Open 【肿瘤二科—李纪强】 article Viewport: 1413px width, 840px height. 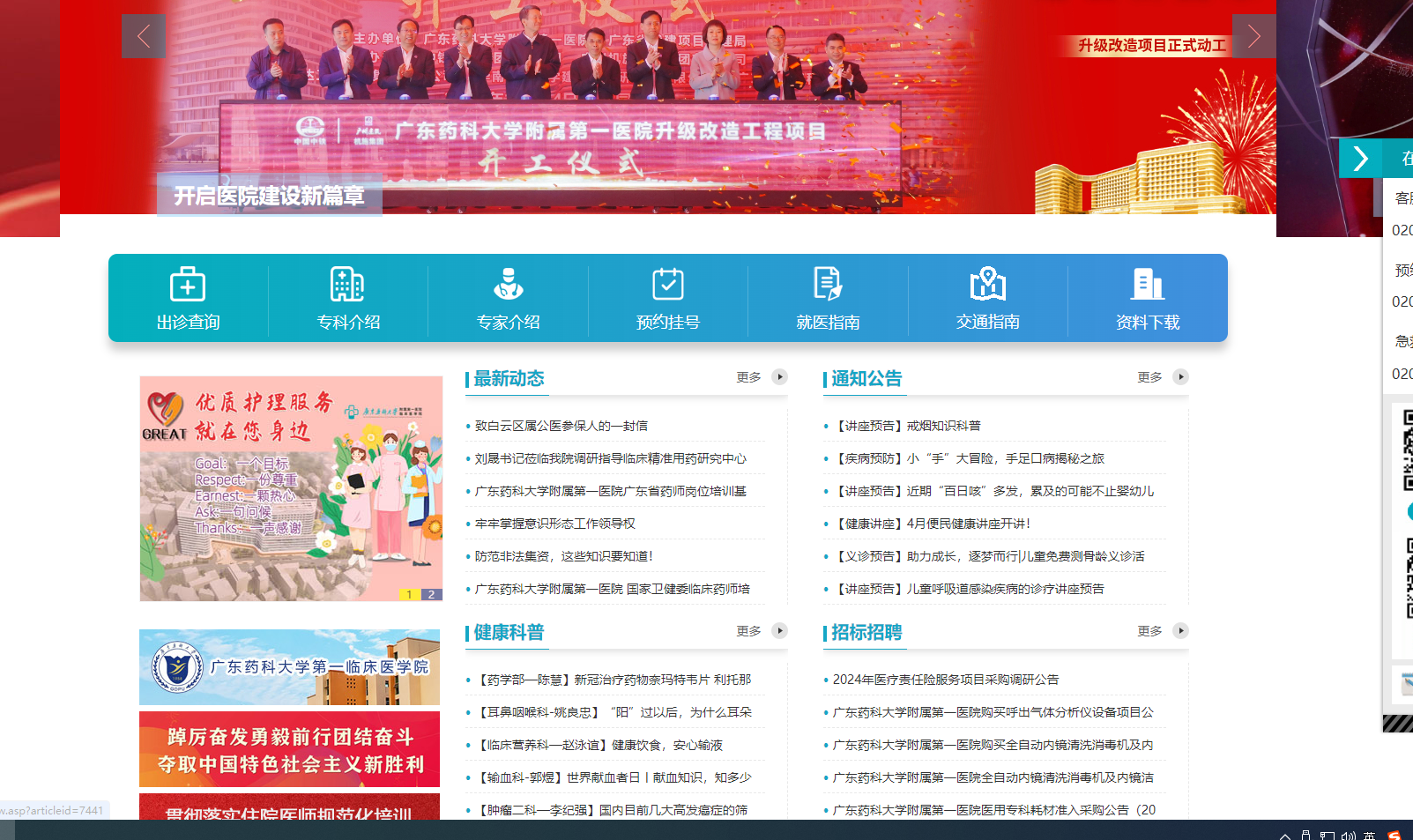tap(612, 810)
